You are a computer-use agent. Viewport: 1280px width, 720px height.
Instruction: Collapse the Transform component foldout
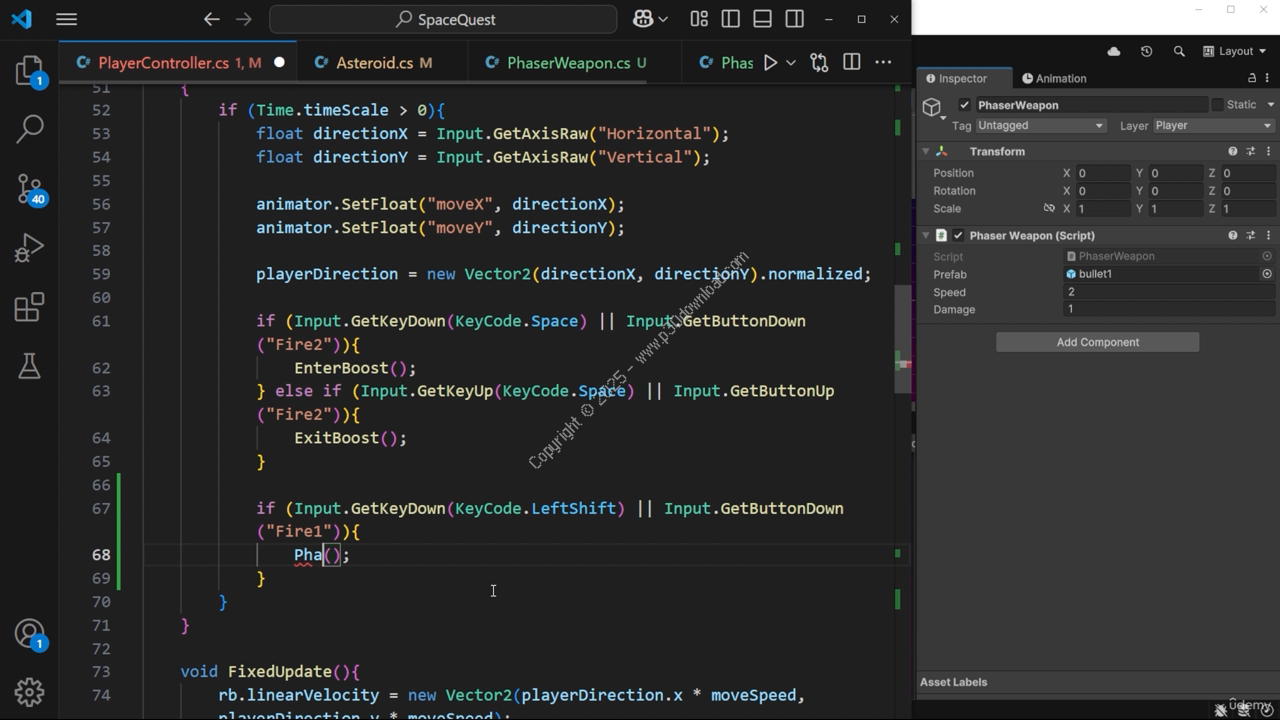point(925,151)
